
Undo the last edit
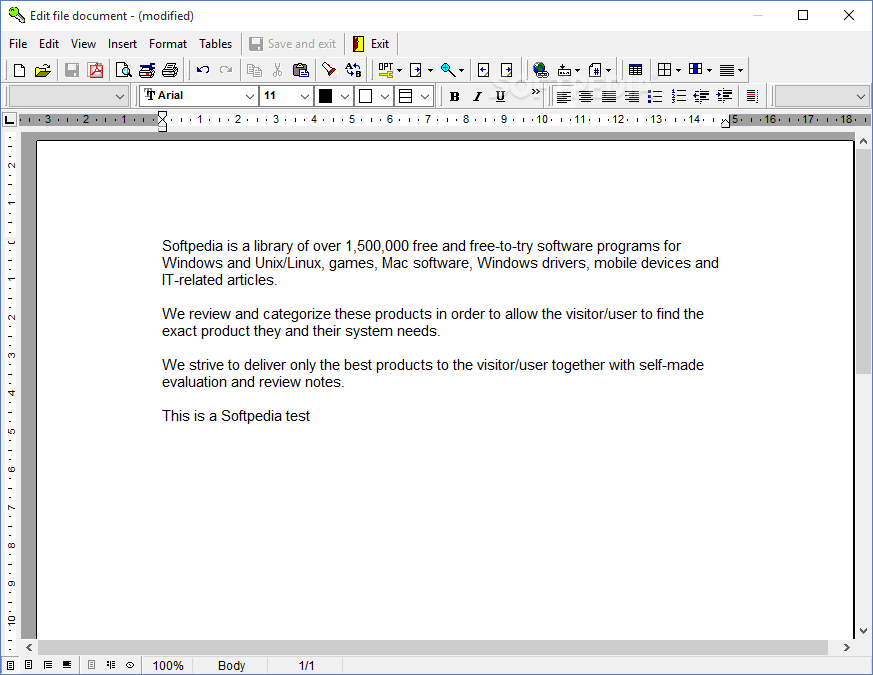[x=203, y=70]
